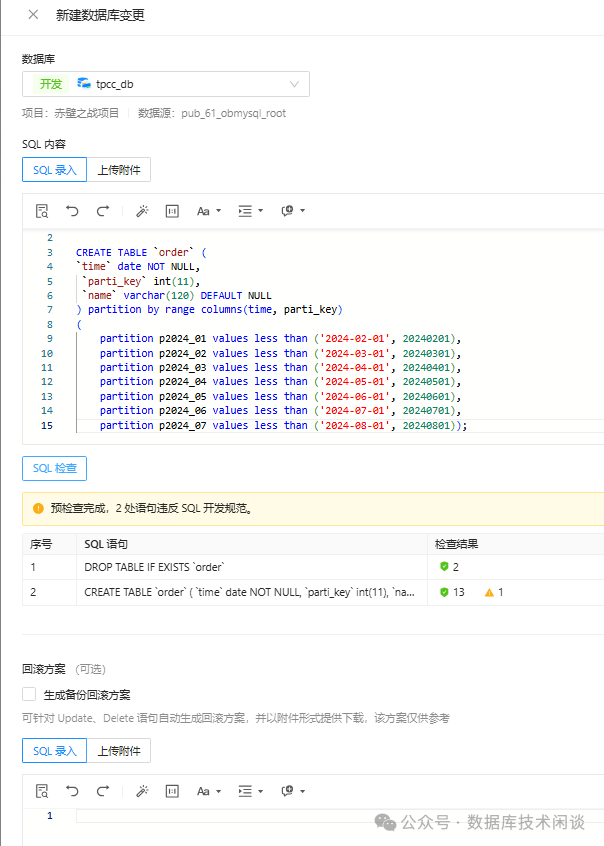
Task: Undo in the rollback editor toolbar
Action: click(x=72, y=791)
